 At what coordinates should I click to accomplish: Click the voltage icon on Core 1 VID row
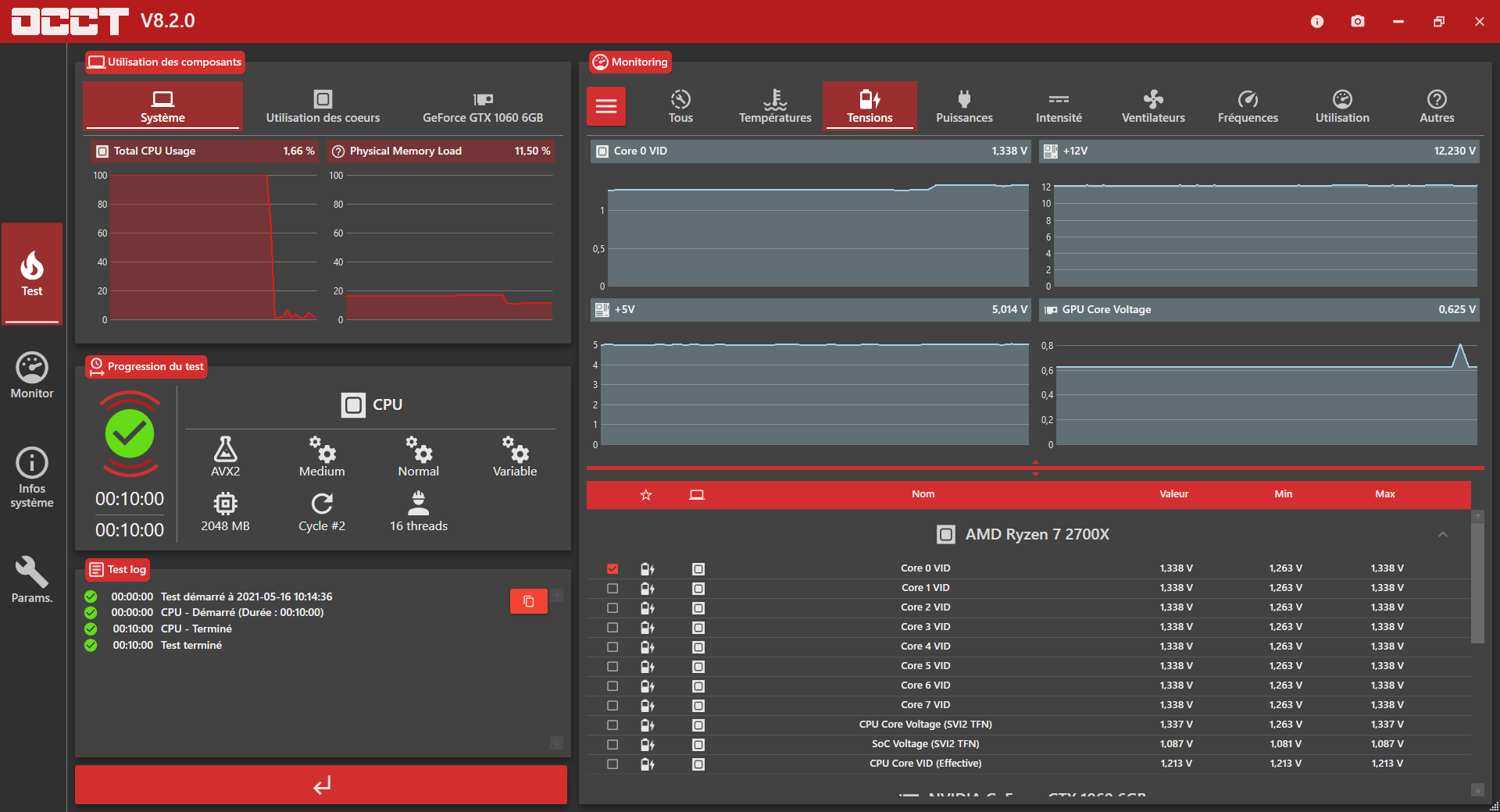tap(647, 588)
